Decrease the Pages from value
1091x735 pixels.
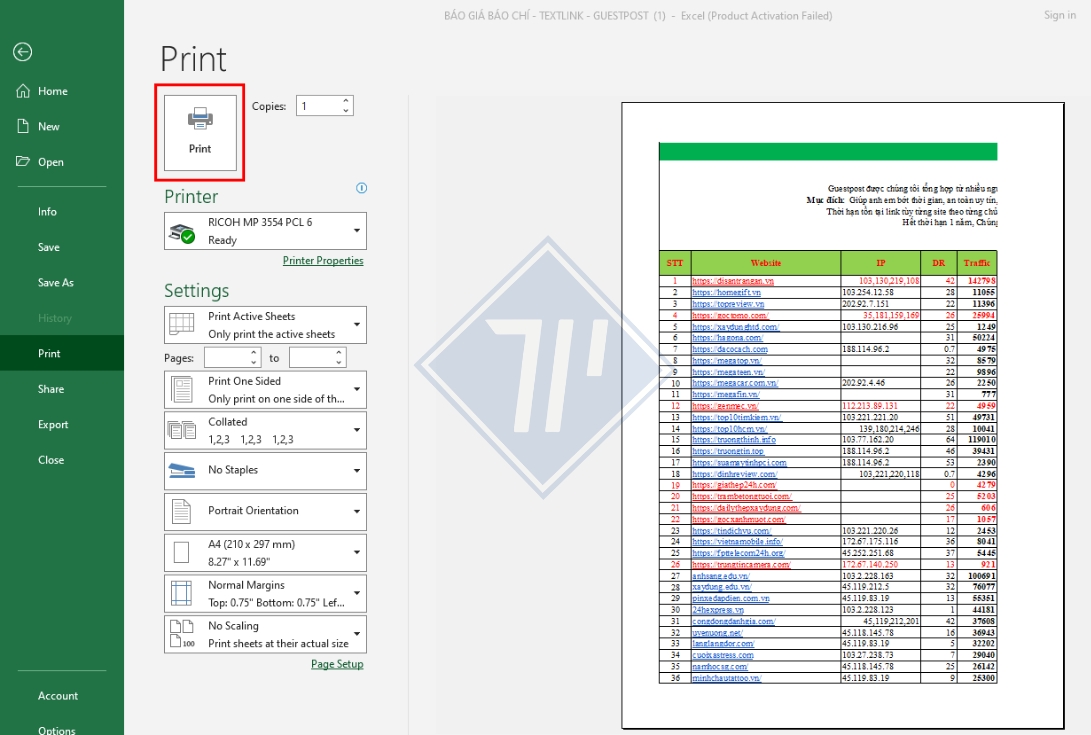pos(253,363)
